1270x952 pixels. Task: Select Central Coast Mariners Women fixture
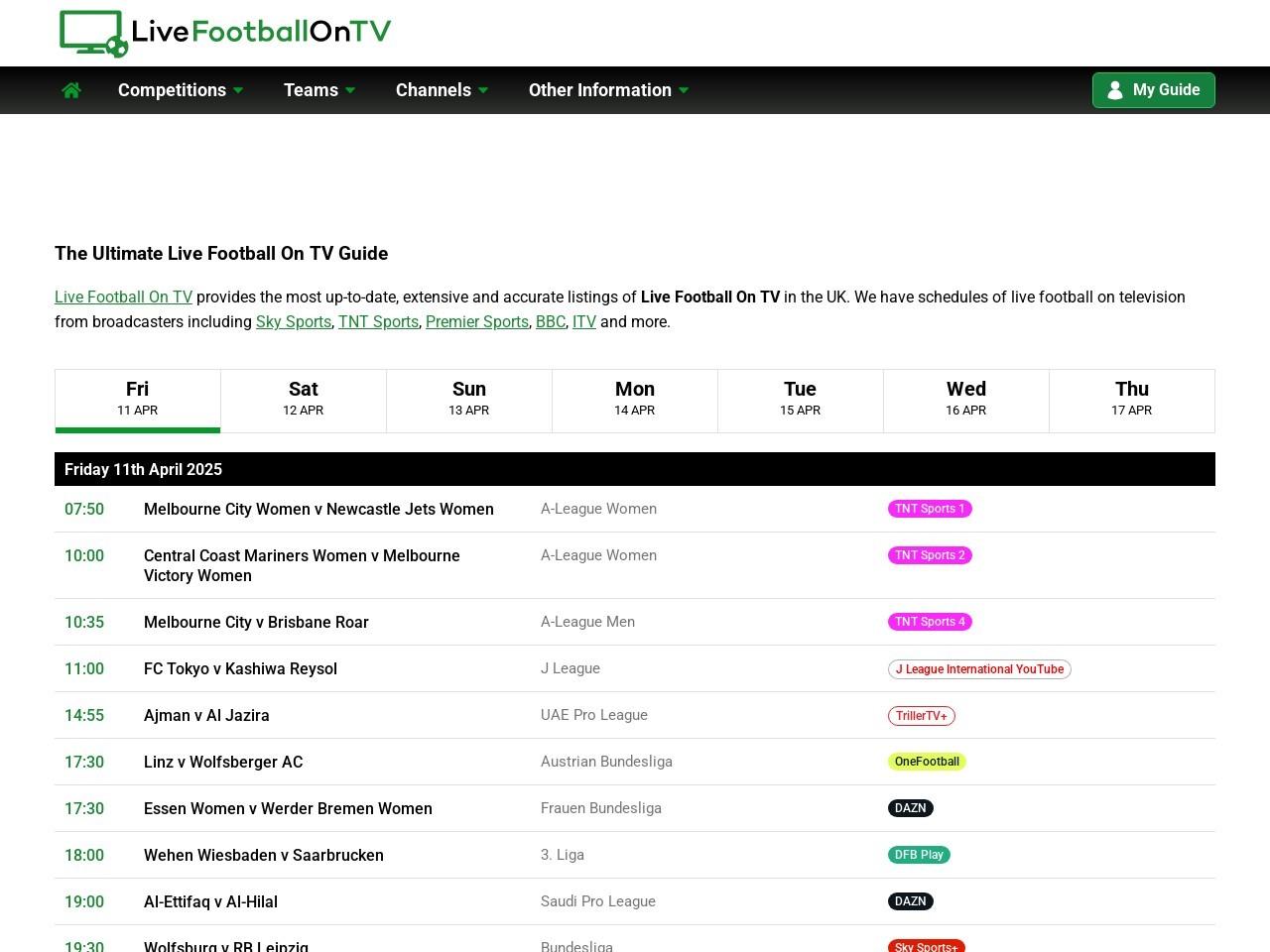302,565
